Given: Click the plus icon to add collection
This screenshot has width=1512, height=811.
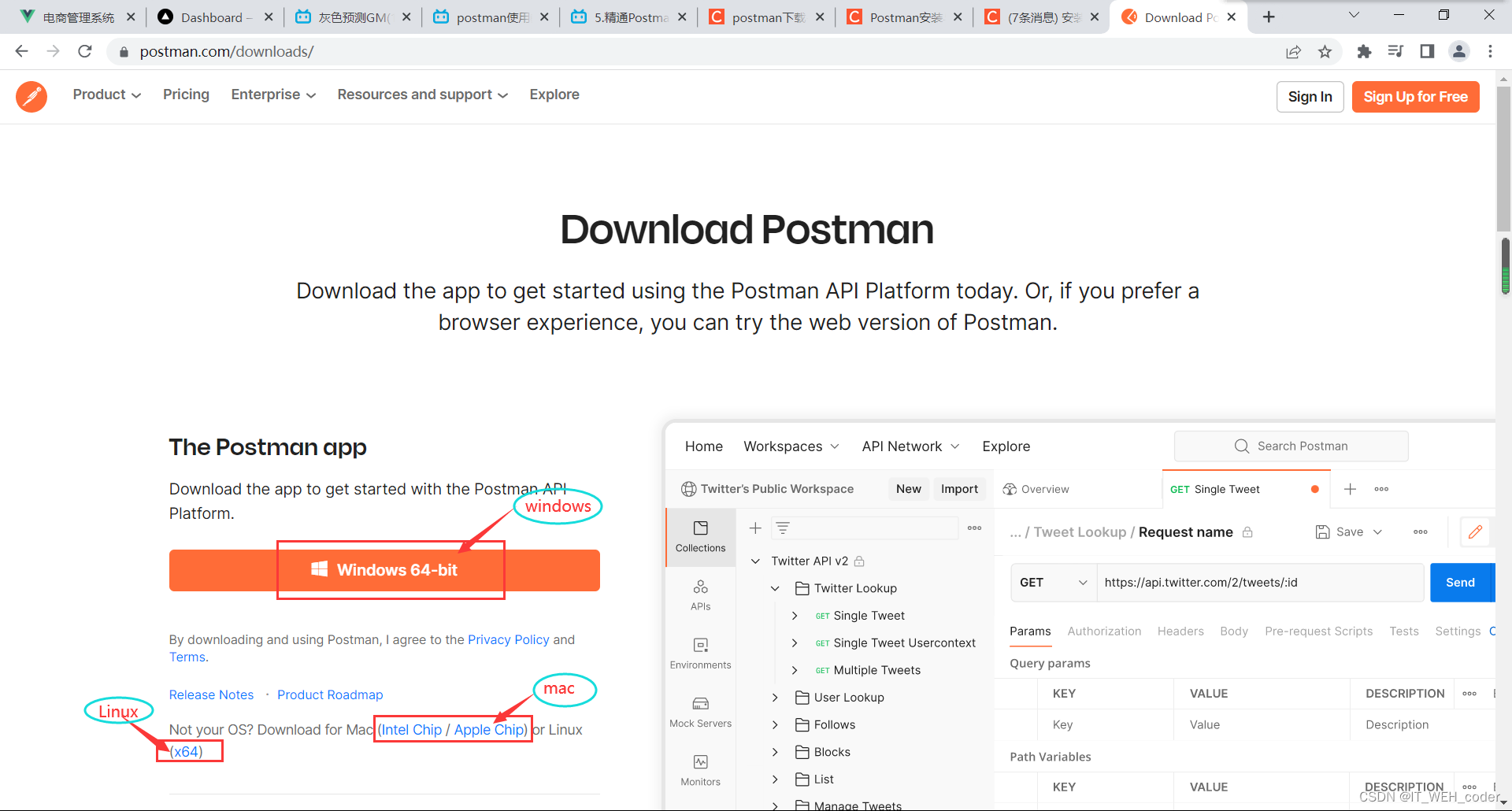Looking at the screenshot, I should [x=755, y=528].
